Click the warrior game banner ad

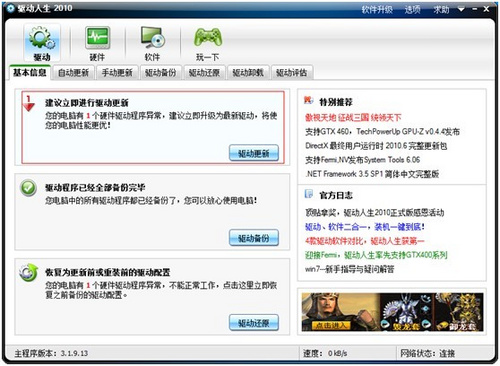click(392, 312)
